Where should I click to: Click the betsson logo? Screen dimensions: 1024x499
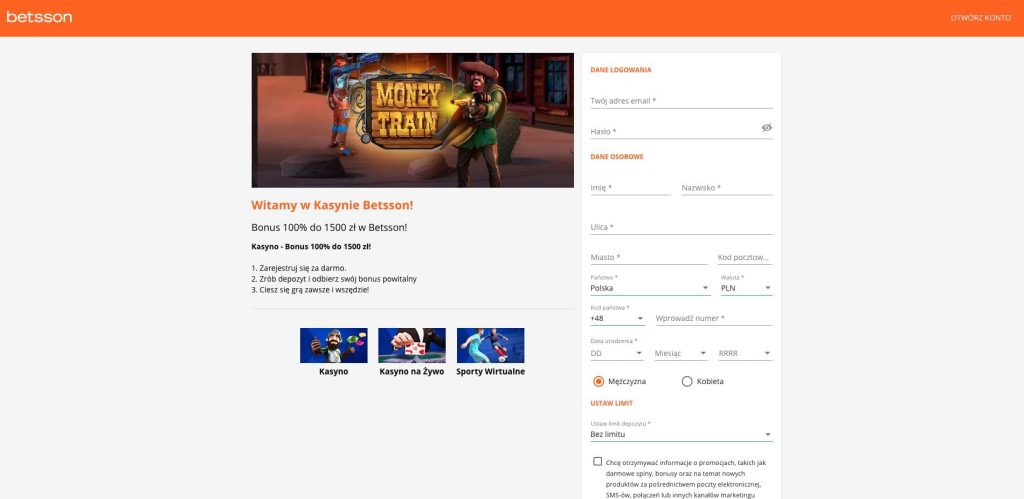tap(39, 17)
